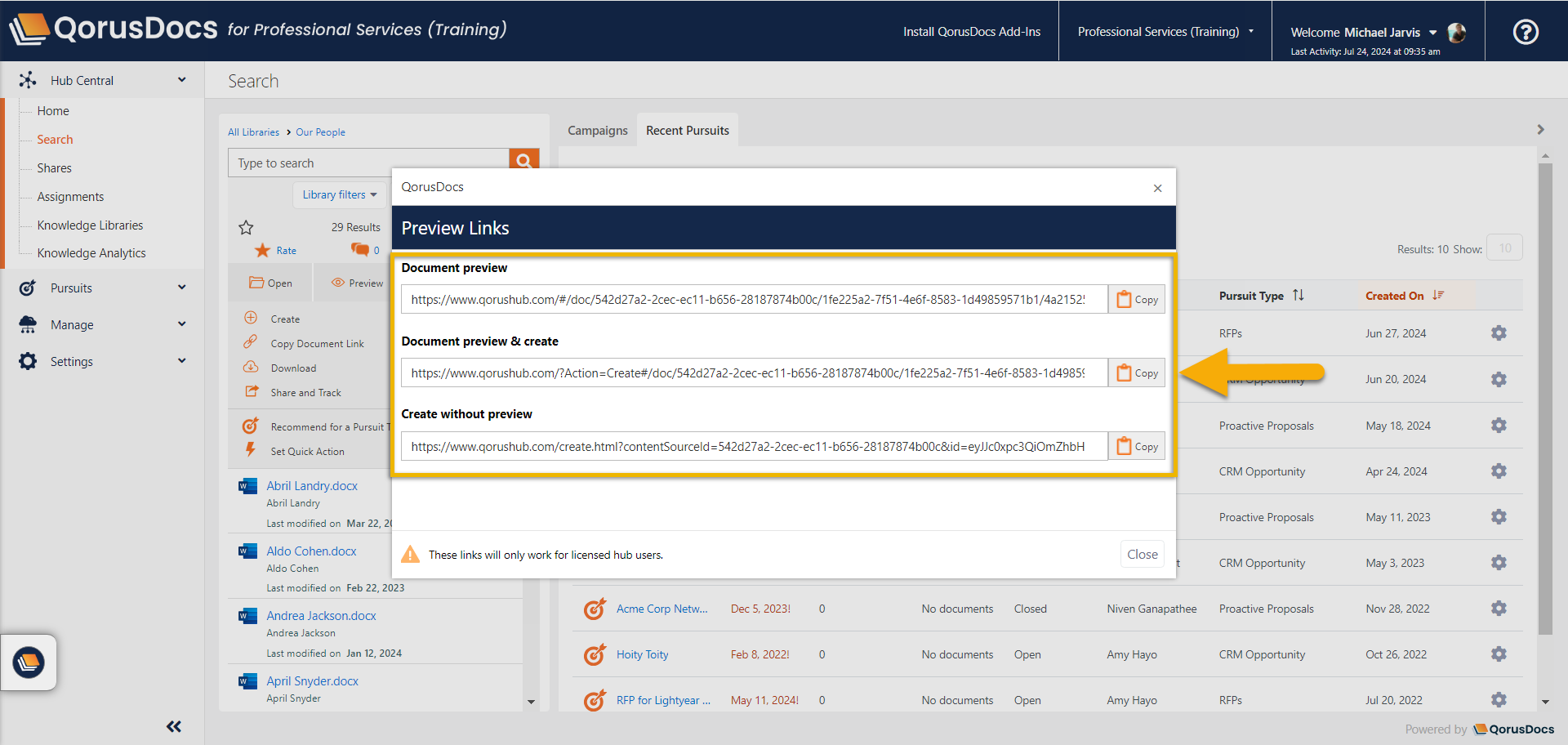
Task: Expand the Manage sidebar section
Action: coord(103,324)
